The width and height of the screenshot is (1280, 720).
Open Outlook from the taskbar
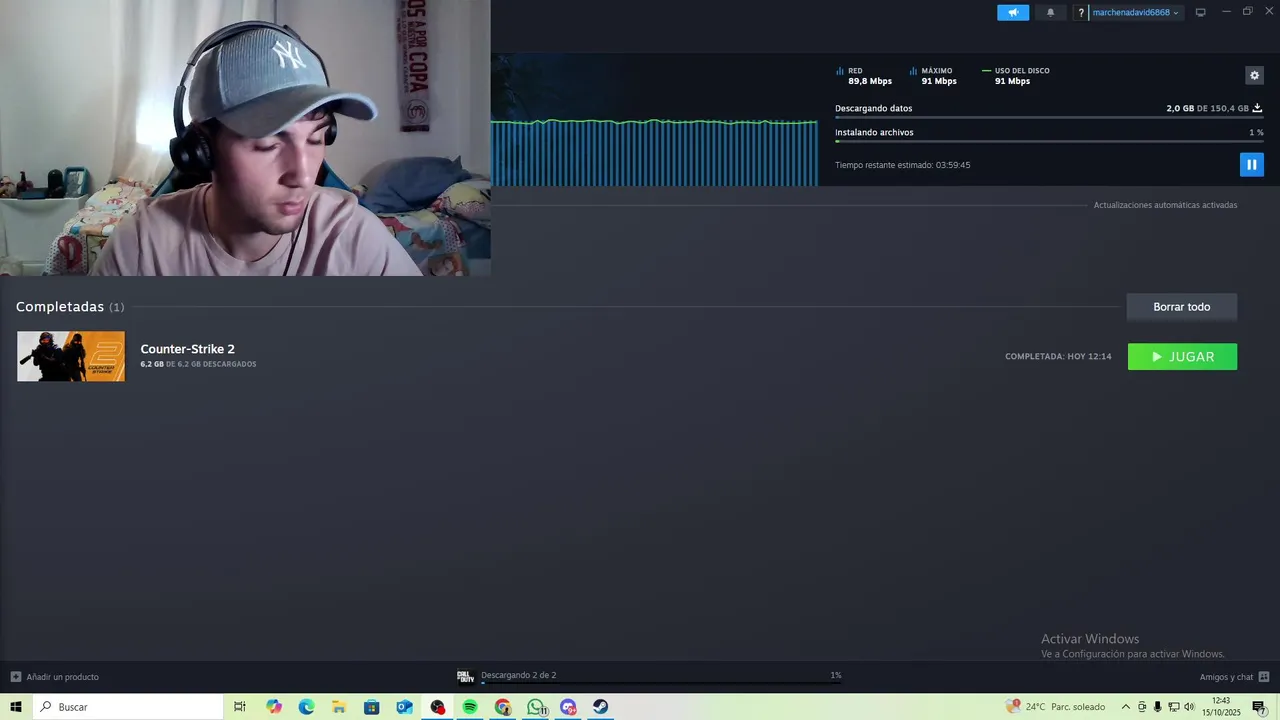click(404, 707)
